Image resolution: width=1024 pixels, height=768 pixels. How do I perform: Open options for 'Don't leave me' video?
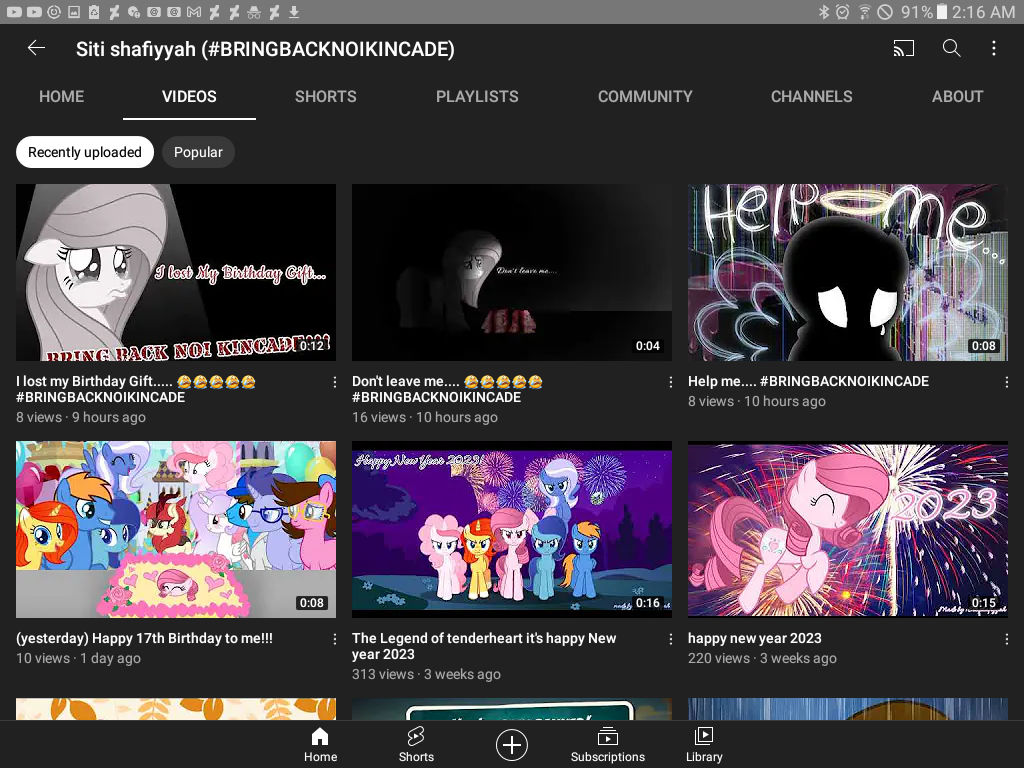click(670, 382)
